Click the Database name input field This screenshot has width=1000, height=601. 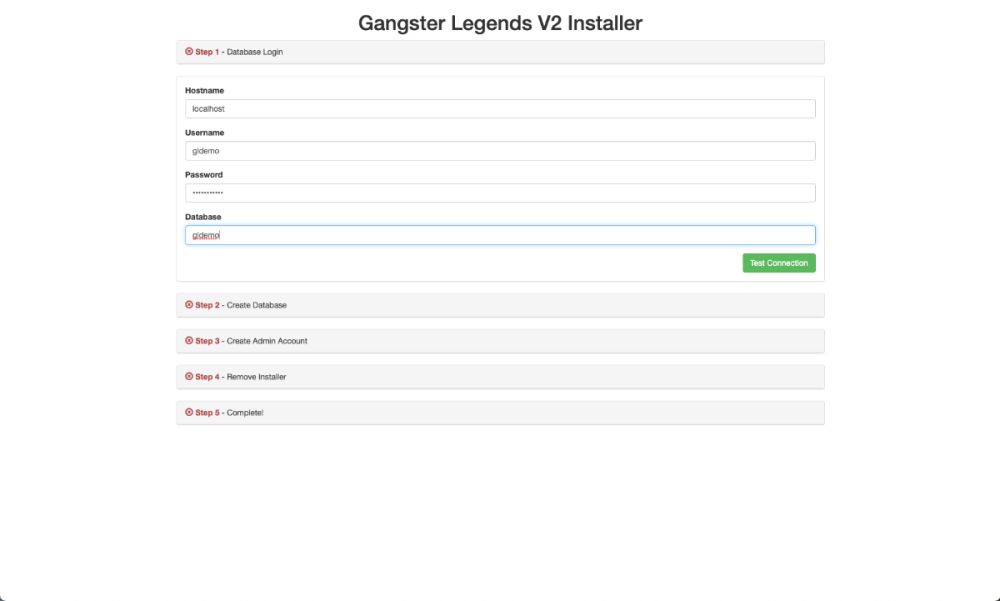pos(500,235)
